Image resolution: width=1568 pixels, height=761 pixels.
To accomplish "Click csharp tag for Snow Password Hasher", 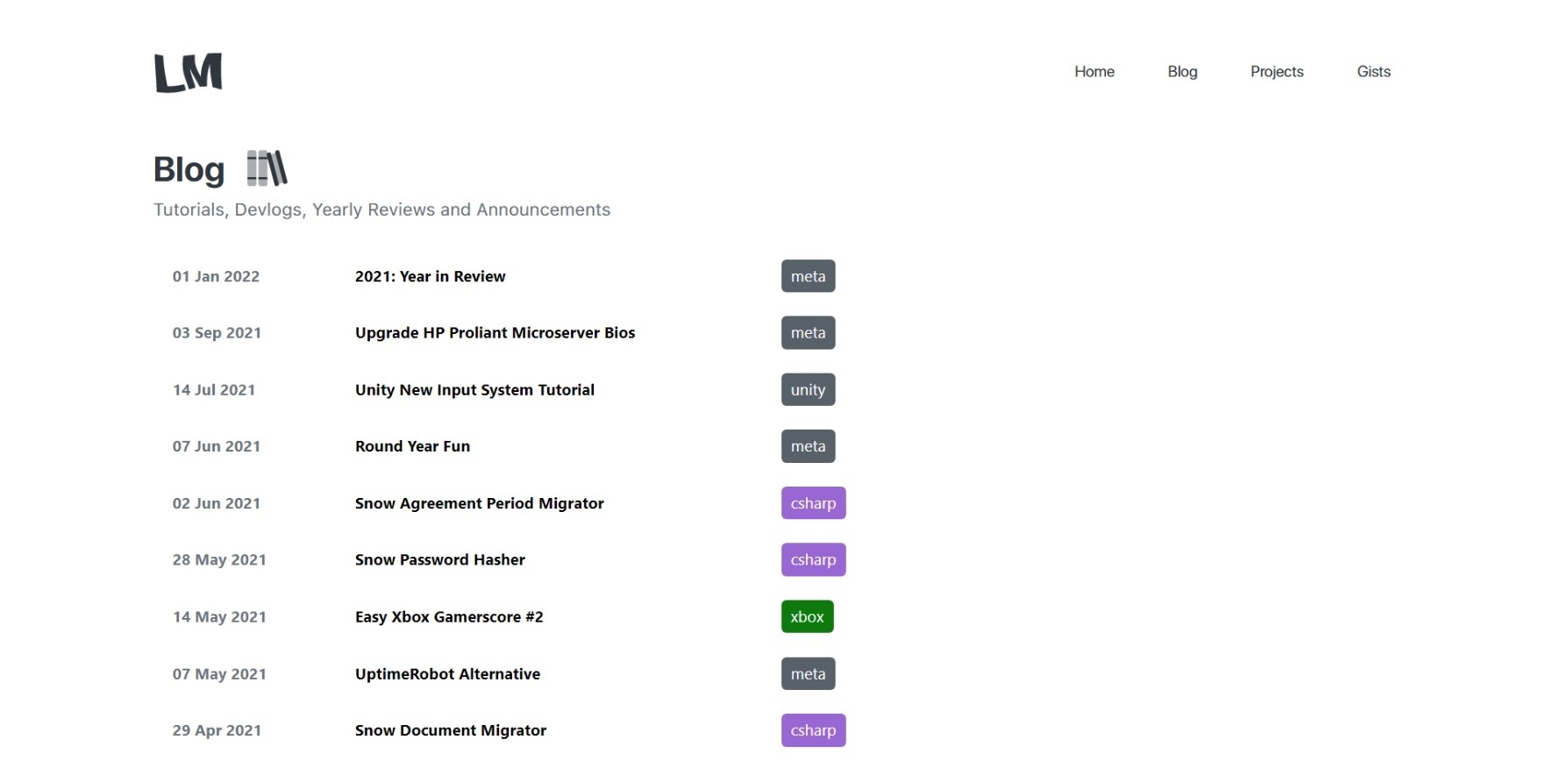I will tap(813, 559).
